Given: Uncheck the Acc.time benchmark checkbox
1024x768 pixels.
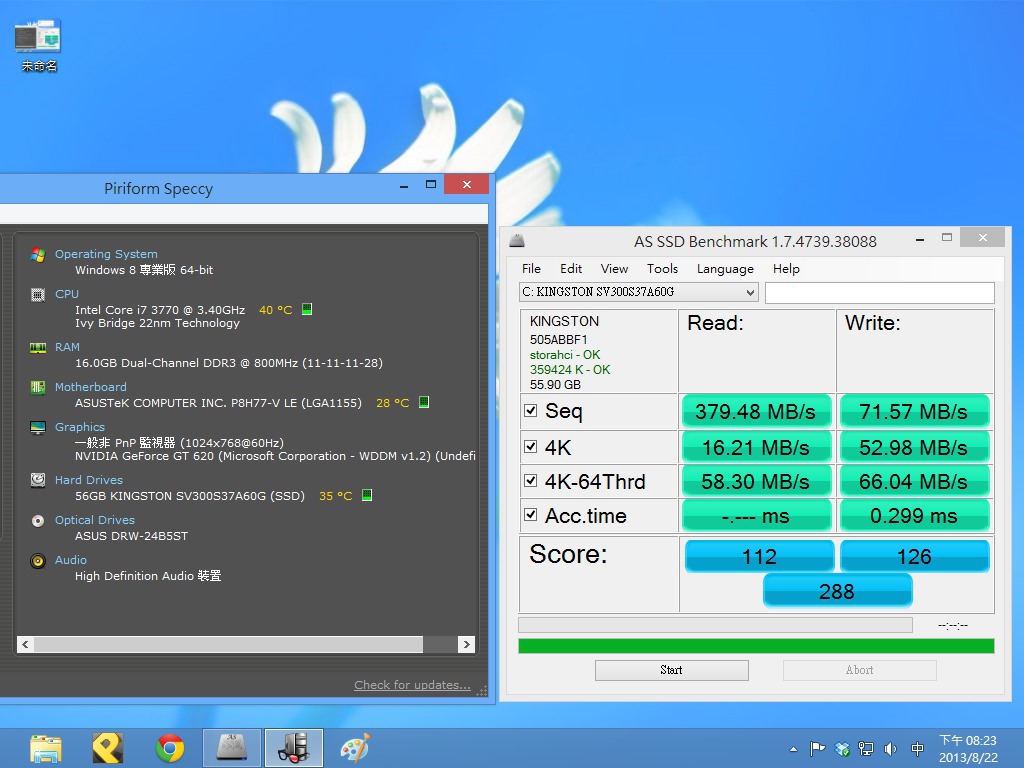Looking at the screenshot, I should [531, 515].
